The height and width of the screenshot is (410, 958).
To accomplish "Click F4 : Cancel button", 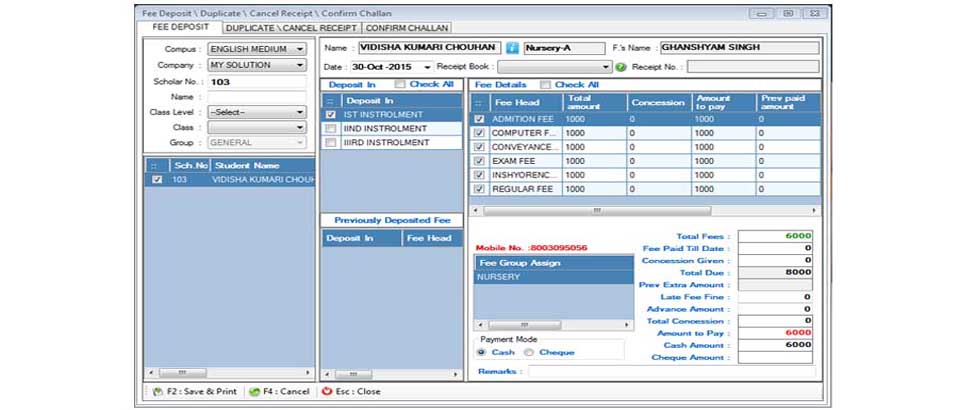I will 279,392.
